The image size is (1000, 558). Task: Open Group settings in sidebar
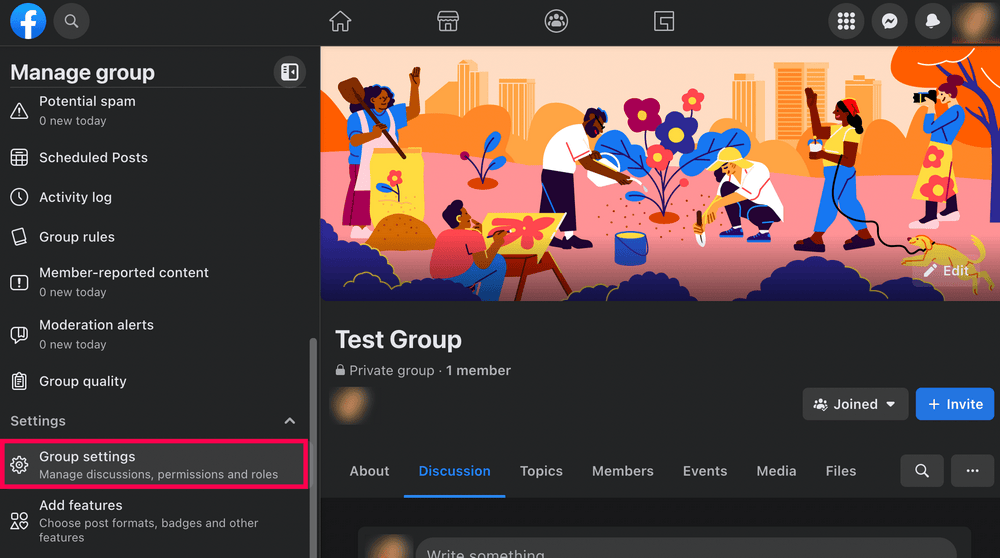tap(154, 465)
